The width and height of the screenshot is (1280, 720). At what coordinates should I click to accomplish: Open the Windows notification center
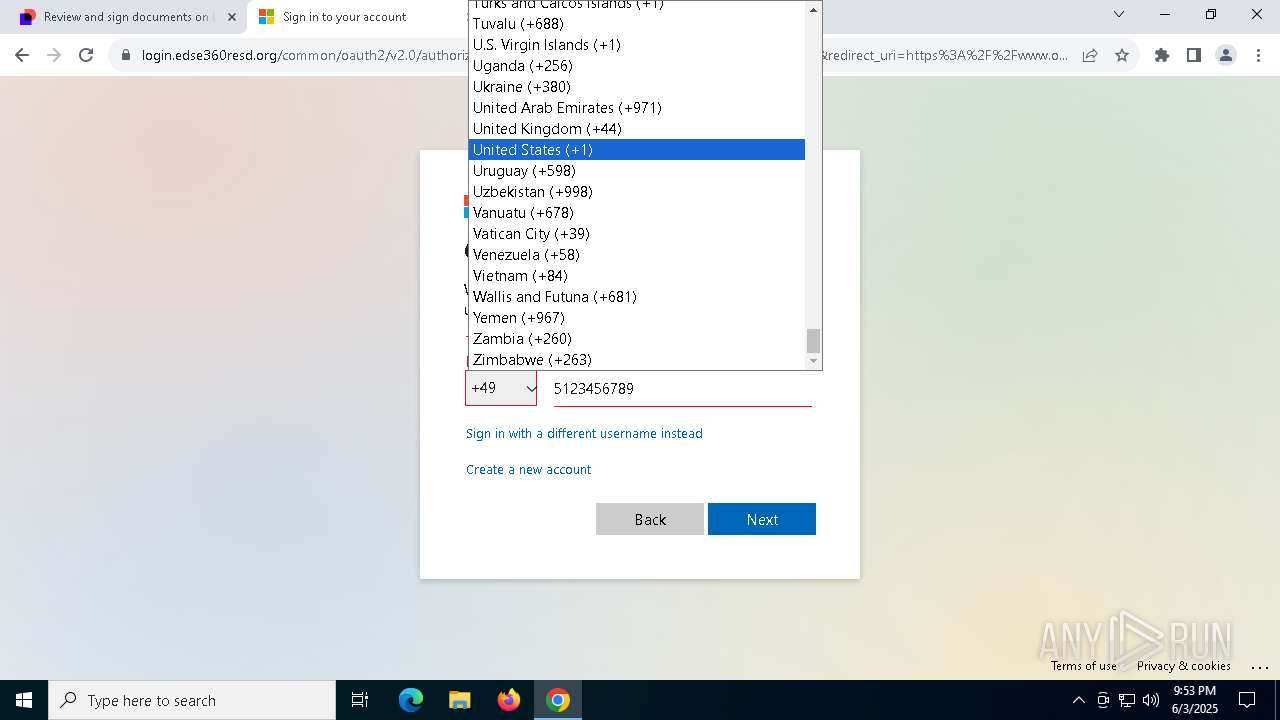coord(1247,700)
